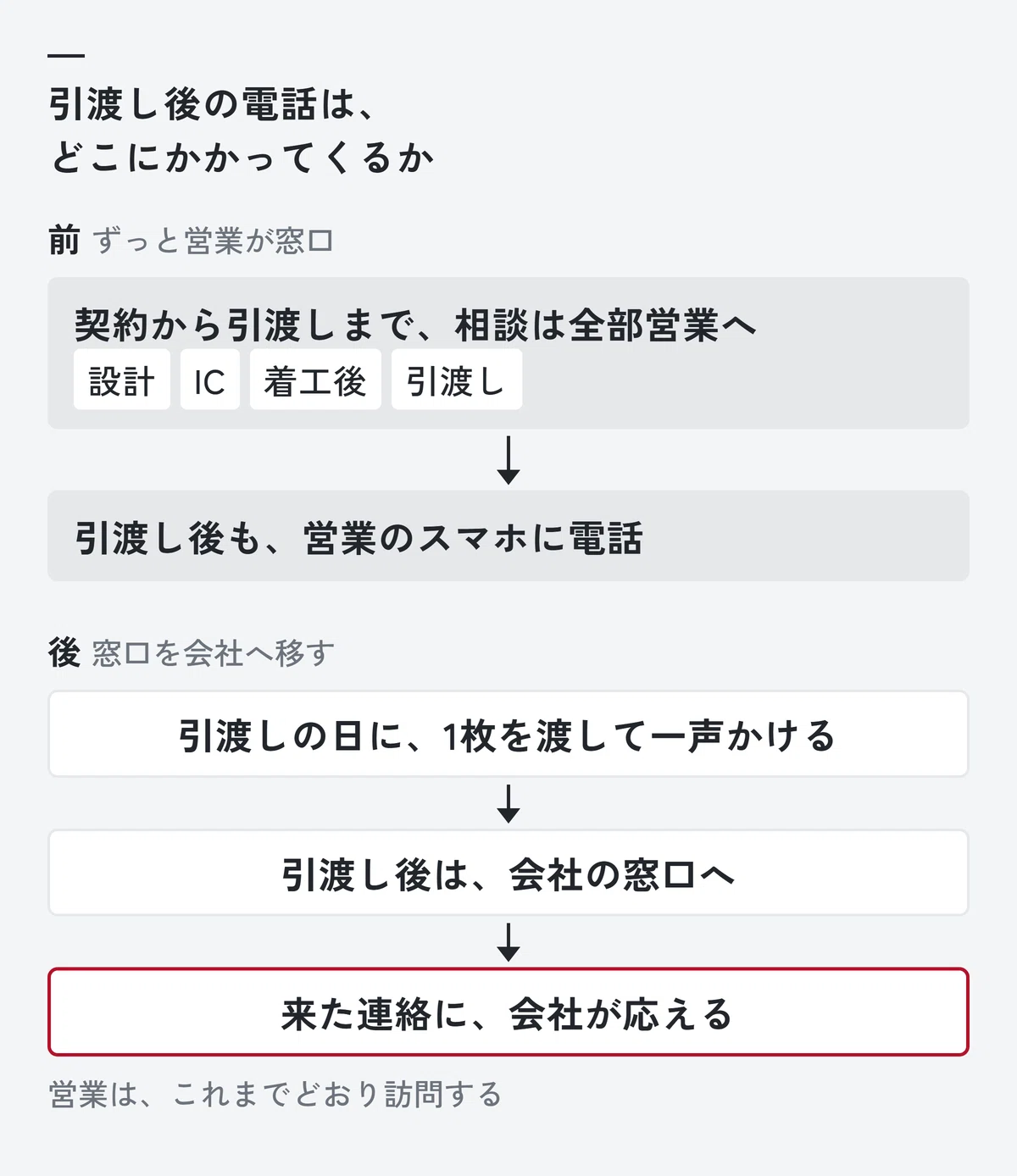Viewport: 1017px width, 1176px height.
Task: Select the IC chip
Action: pos(210,380)
